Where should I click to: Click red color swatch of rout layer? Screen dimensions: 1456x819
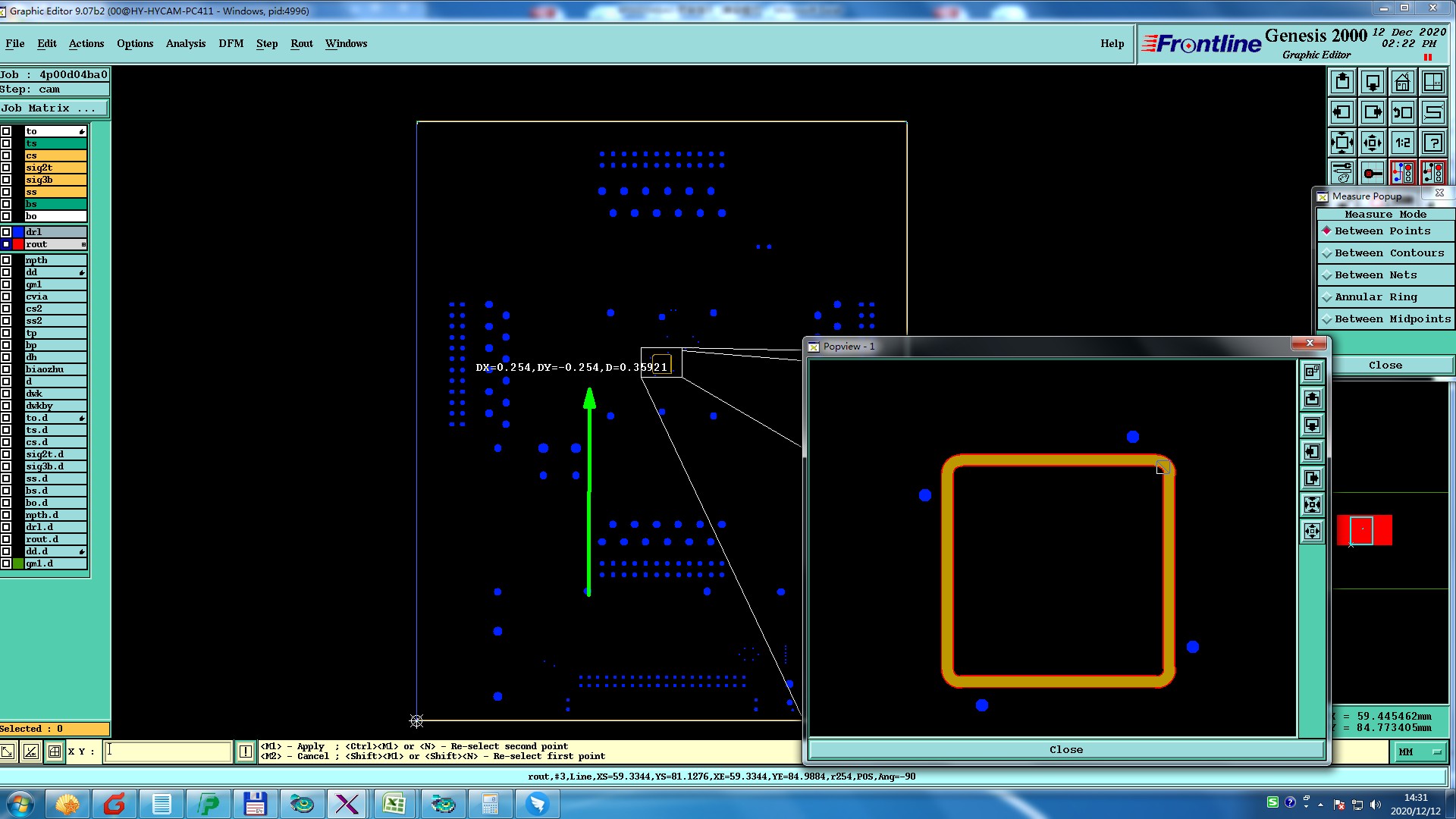click(x=18, y=244)
